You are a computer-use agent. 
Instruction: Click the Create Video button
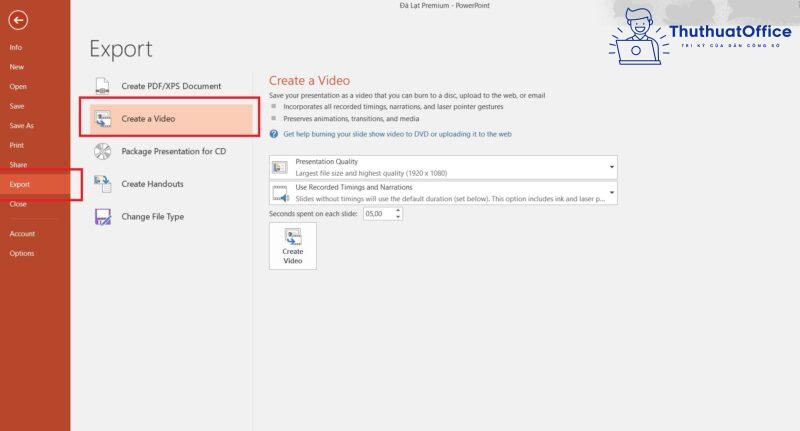(x=293, y=246)
